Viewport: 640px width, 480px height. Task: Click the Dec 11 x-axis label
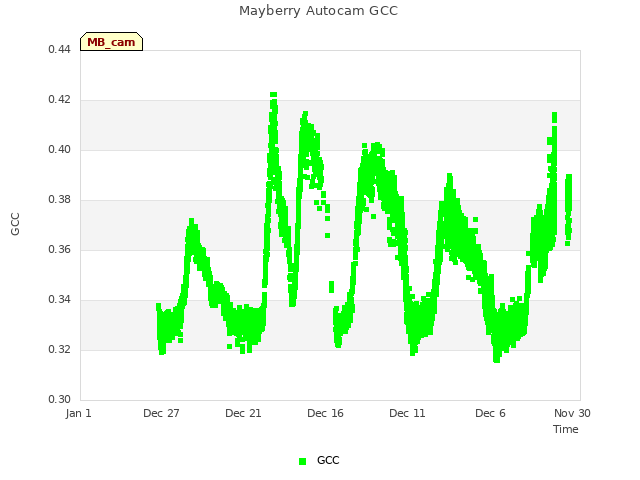tap(407, 413)
